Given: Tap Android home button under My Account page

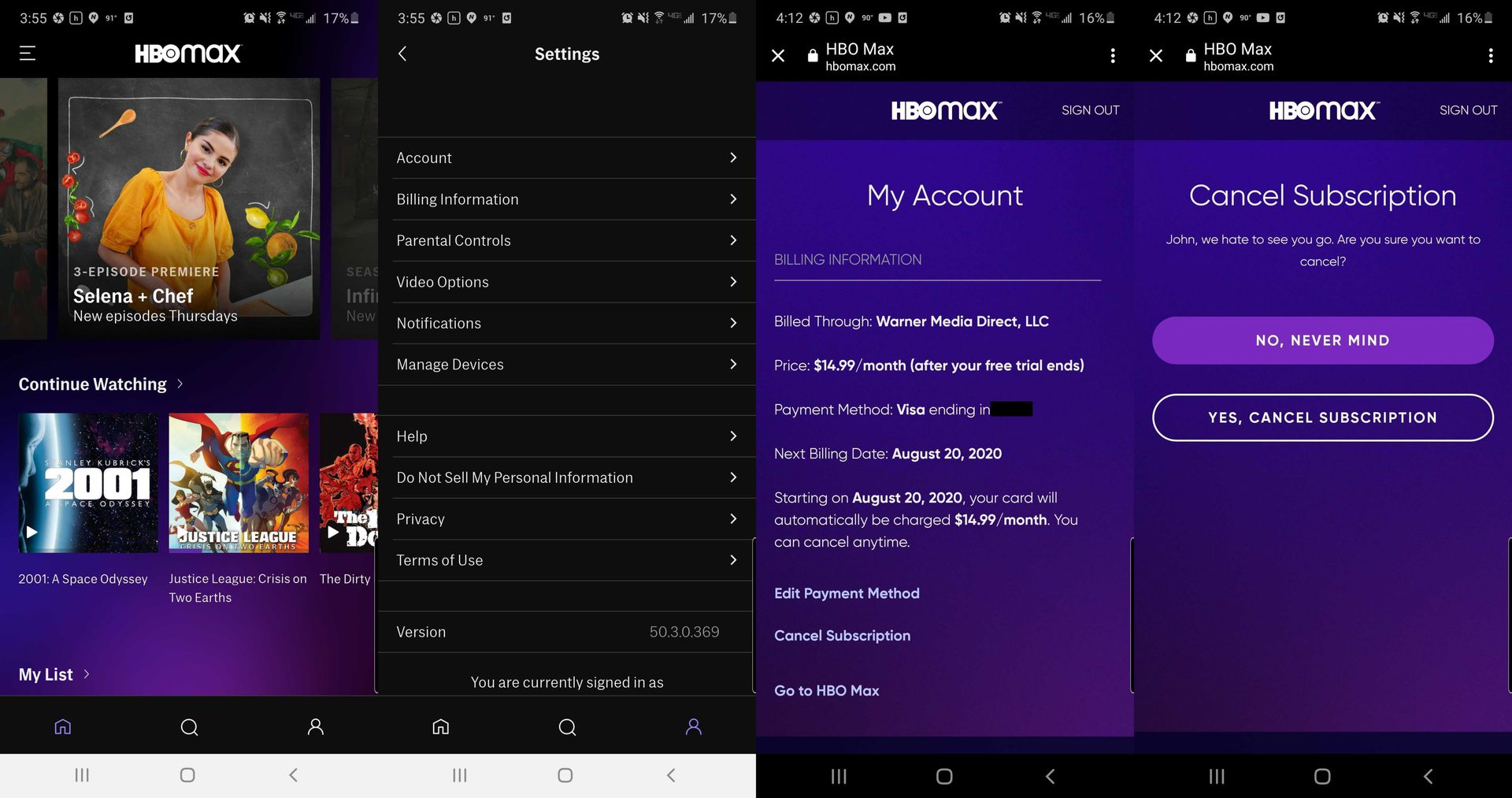Looking at the screenshot, I should (x=944, y=777).
